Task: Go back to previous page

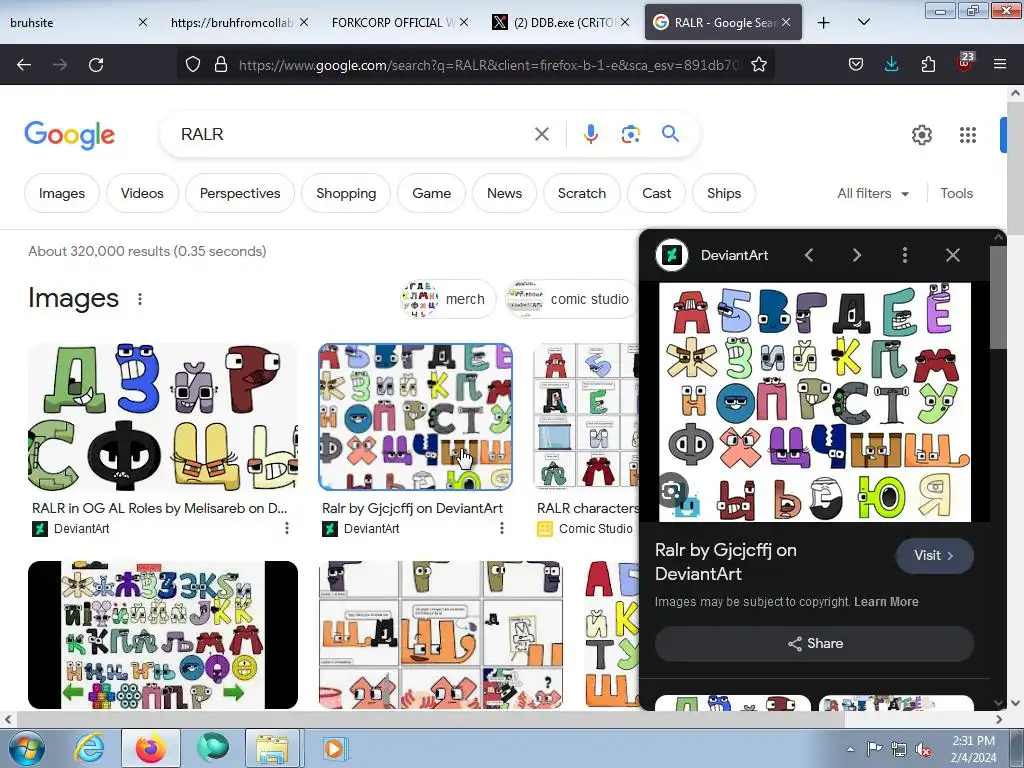Action: click(24, 65)
